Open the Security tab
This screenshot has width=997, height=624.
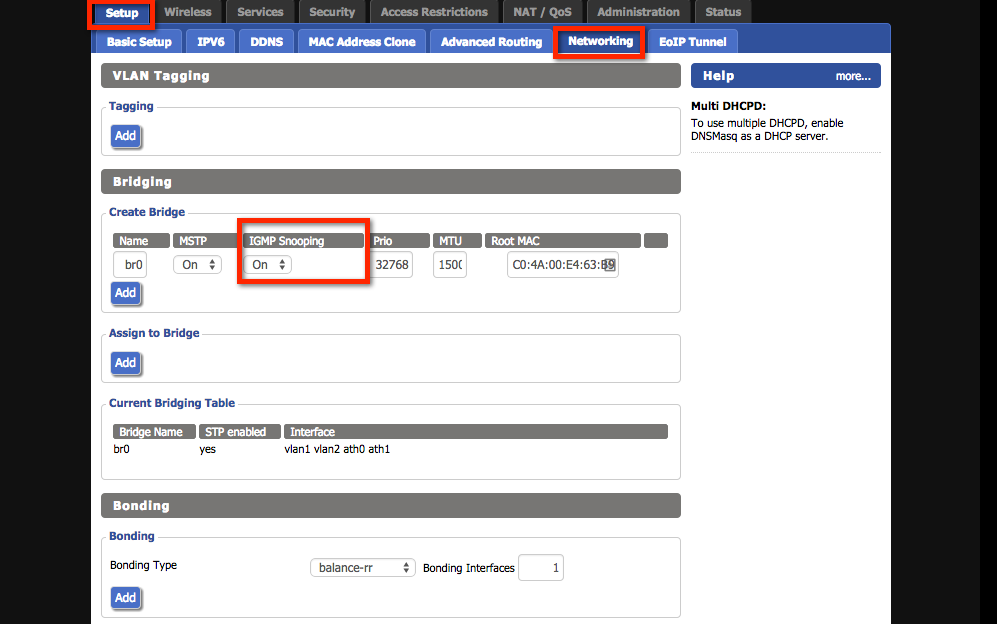pyautogui.click(x=332, y=12)
